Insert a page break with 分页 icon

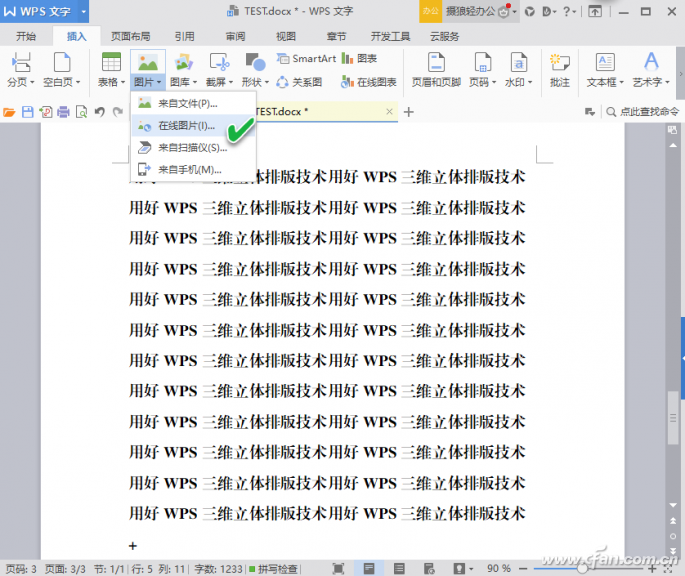[x=21, y=62]
